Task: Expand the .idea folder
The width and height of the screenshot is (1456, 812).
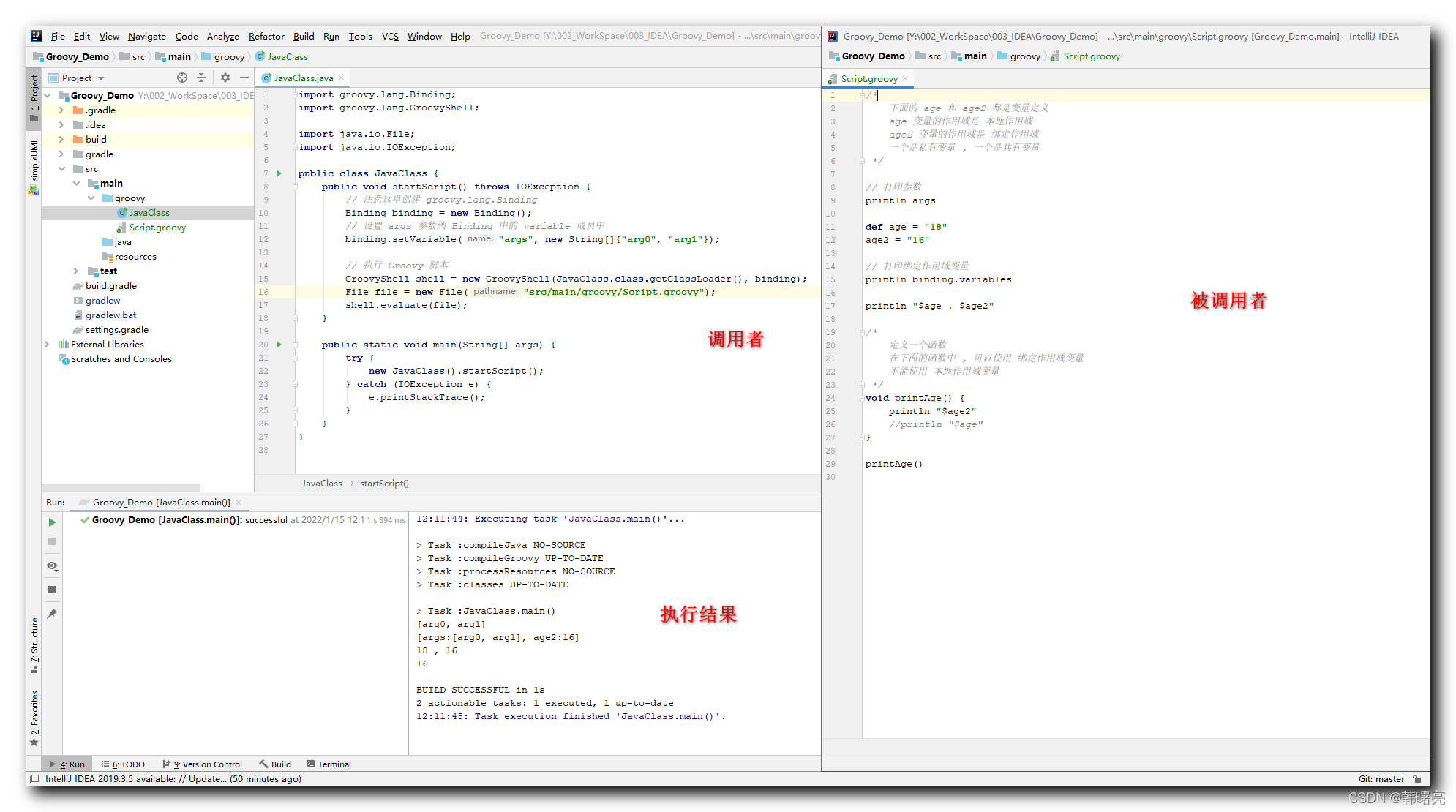Action: point(61,125)
